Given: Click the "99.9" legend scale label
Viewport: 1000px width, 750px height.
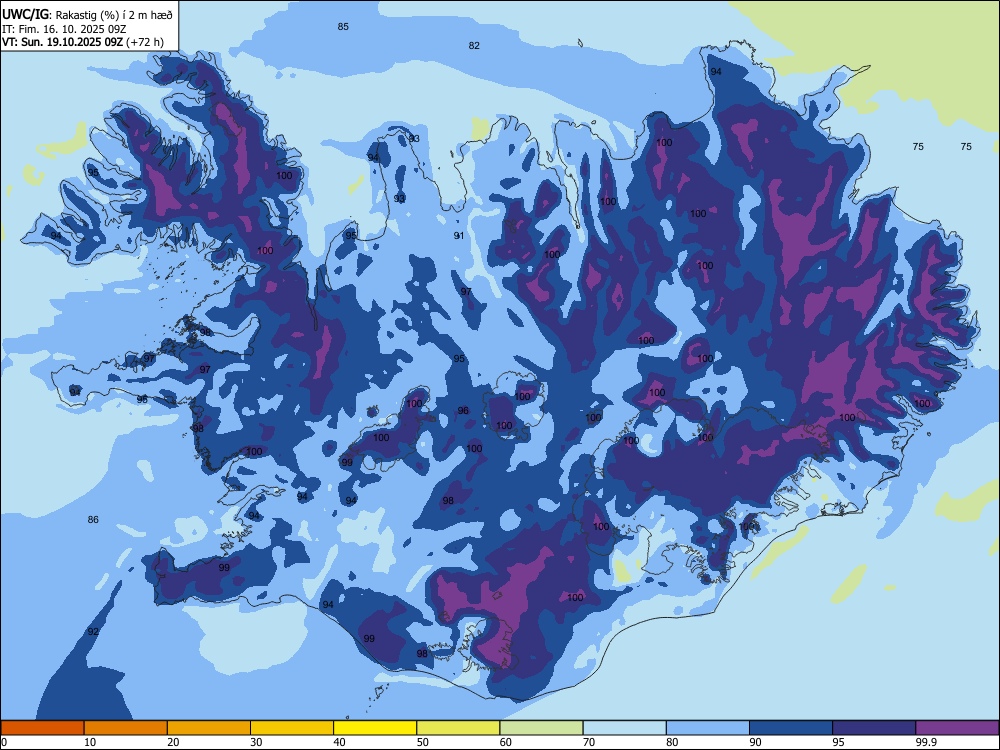Looking at the screenshot, I should (926, 742).
